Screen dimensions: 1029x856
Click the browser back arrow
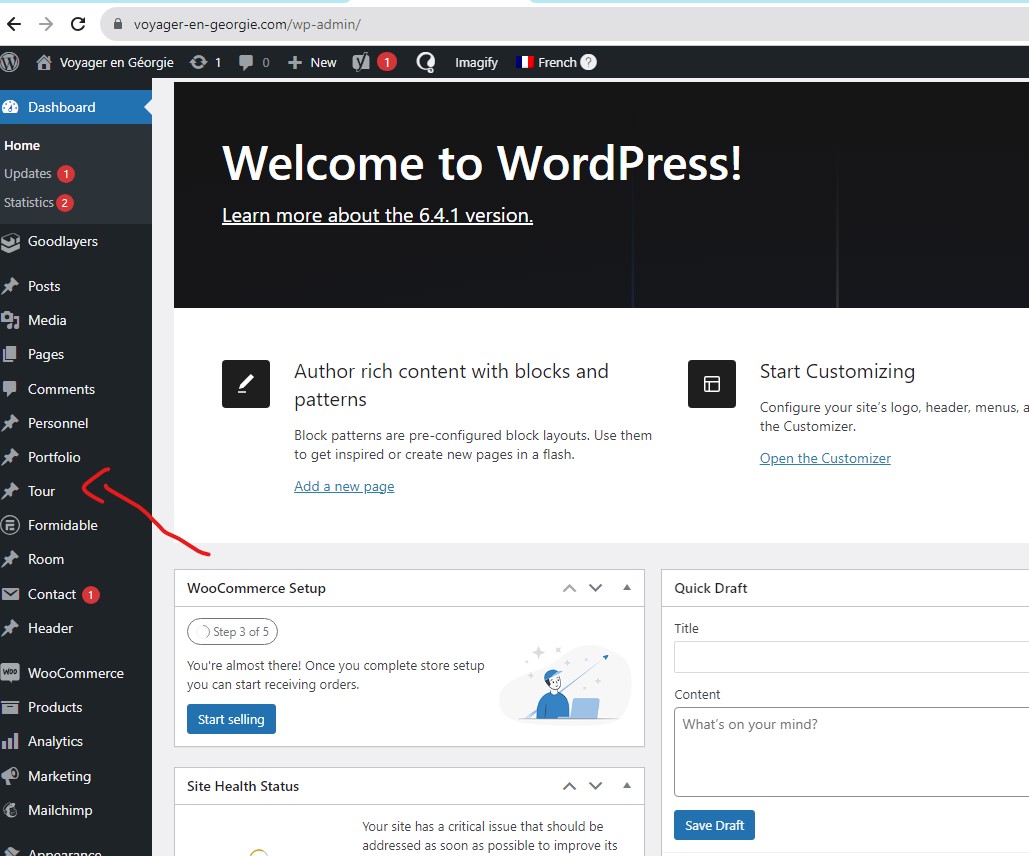coord(14,24)
